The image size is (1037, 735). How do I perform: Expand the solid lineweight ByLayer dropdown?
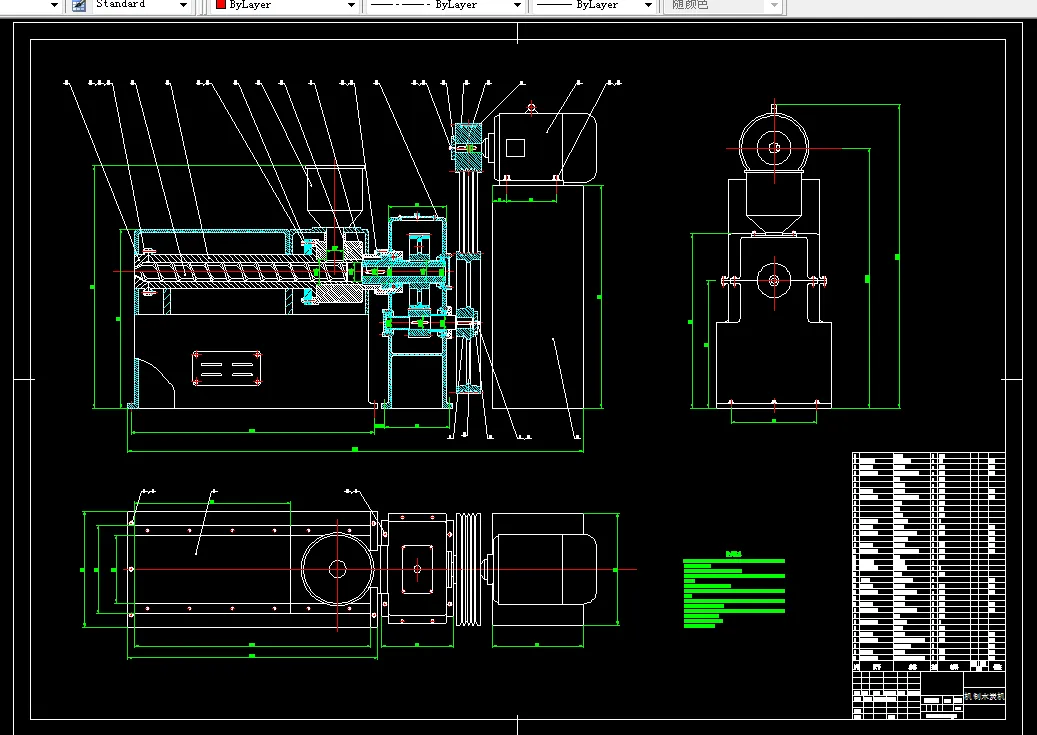[648, 5]
